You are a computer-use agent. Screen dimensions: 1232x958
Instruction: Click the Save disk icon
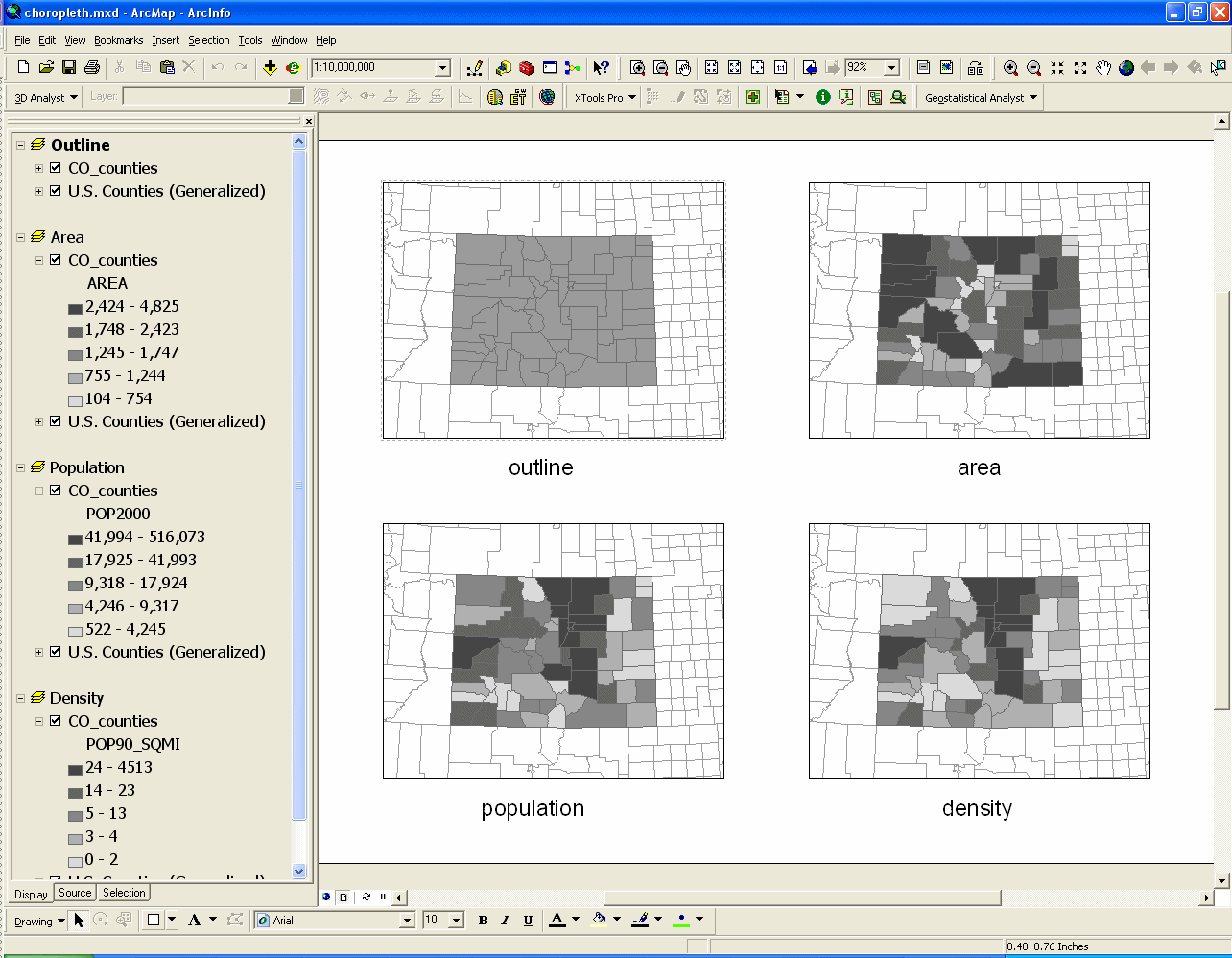[x=69, y=67]
